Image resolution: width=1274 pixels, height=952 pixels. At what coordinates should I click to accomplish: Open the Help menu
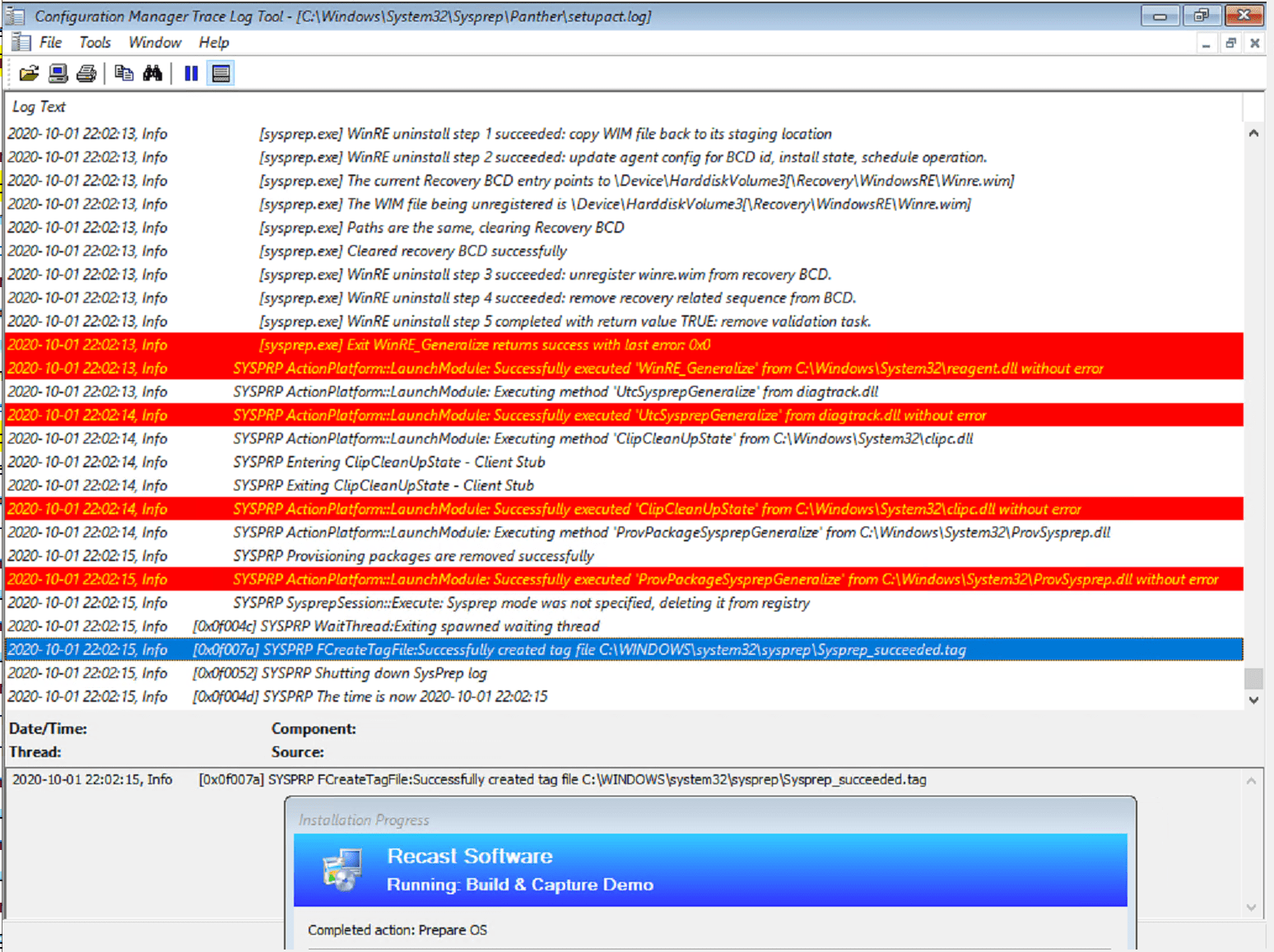[x=213, y=42]
